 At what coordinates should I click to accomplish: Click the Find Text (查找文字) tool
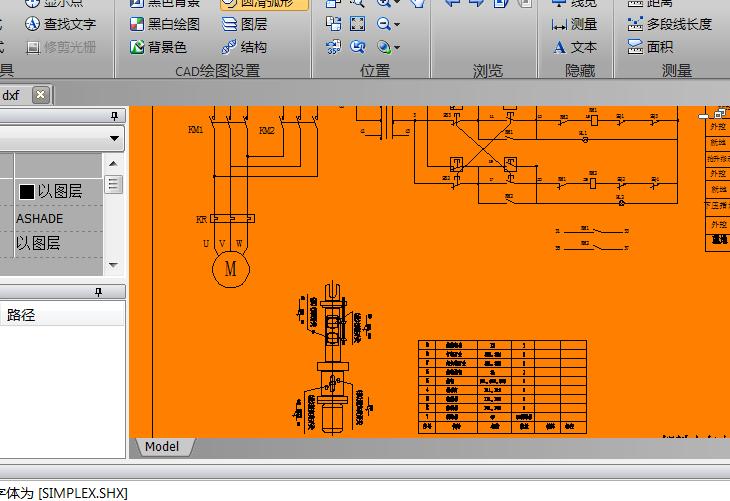pyautogui.click(x=60, y=24)
